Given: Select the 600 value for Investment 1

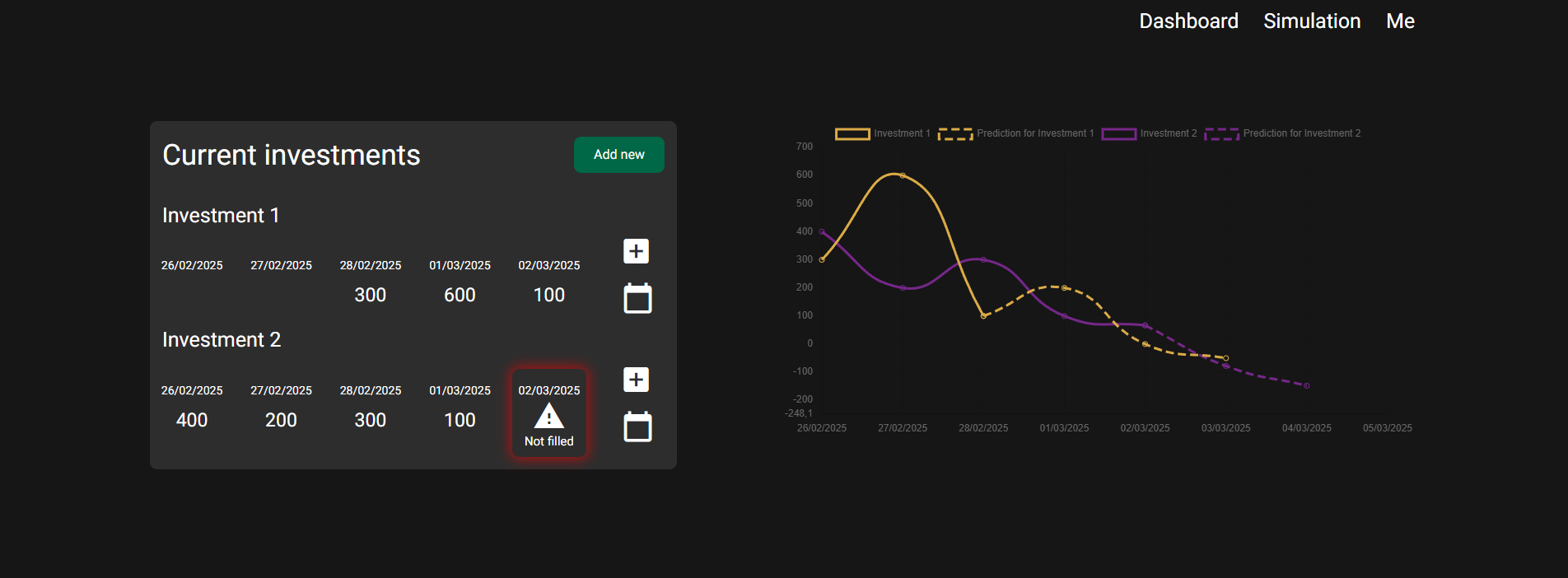Looking at the screenshot, I should click(460, 295).
